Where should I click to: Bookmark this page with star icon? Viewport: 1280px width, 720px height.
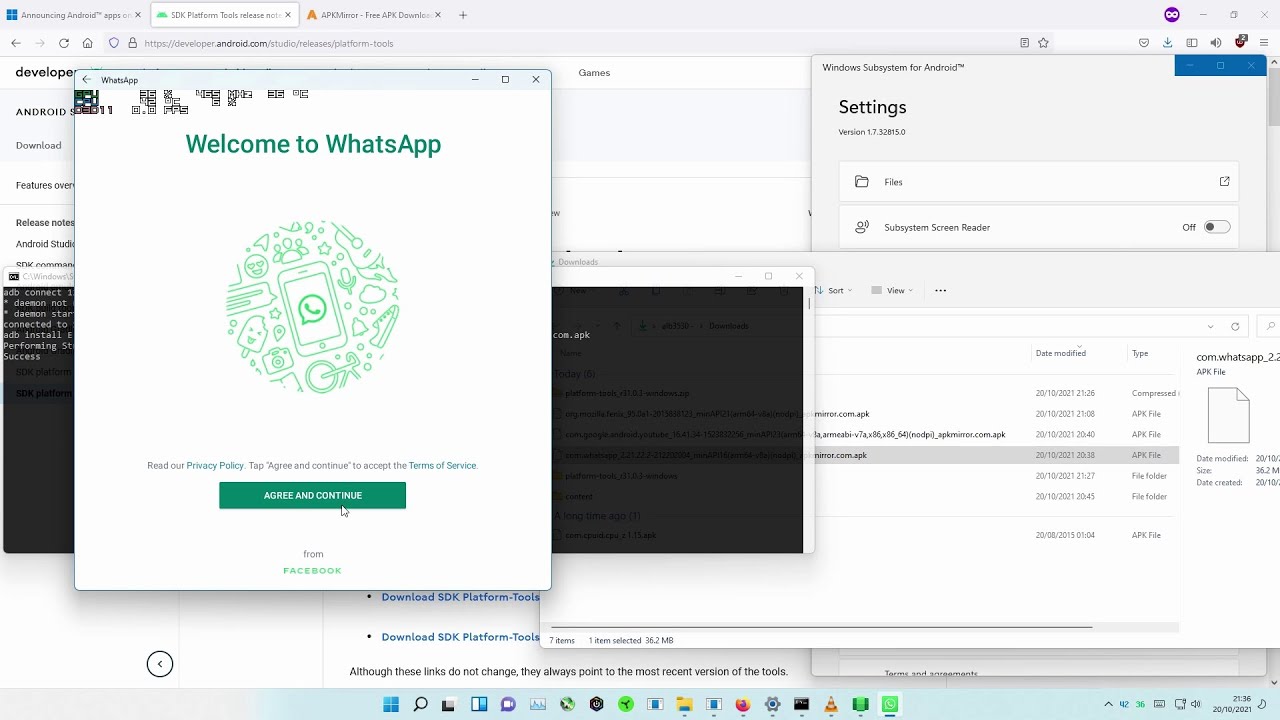1043,43
